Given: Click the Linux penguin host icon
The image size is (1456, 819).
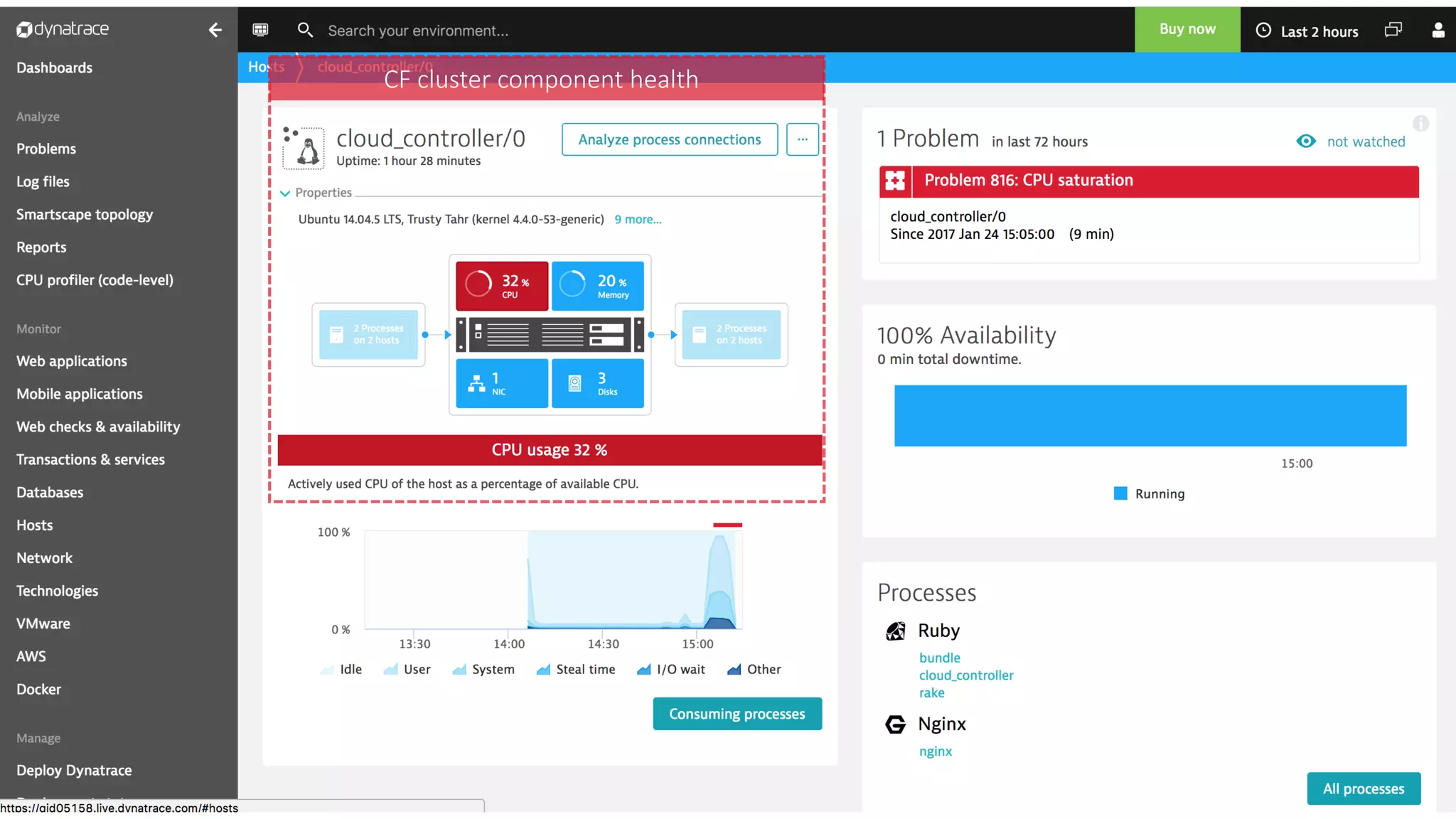Looking at the screenshot, I should pyautogui.click(x=304, y=147).
